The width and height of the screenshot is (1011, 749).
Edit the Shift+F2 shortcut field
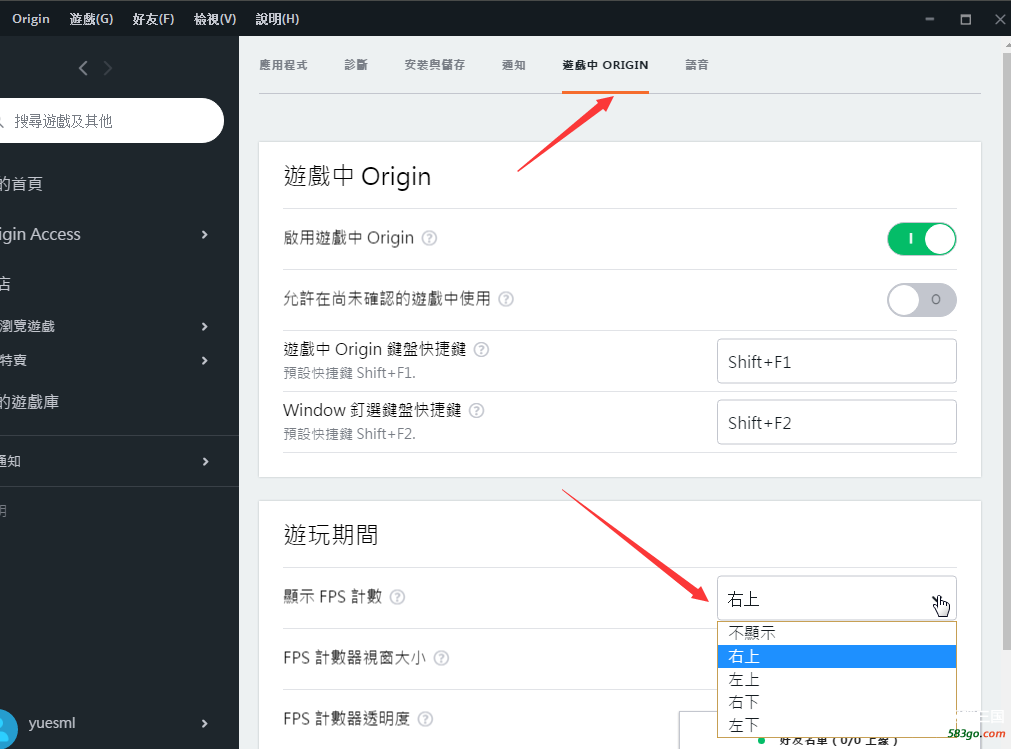coord(836,422)
